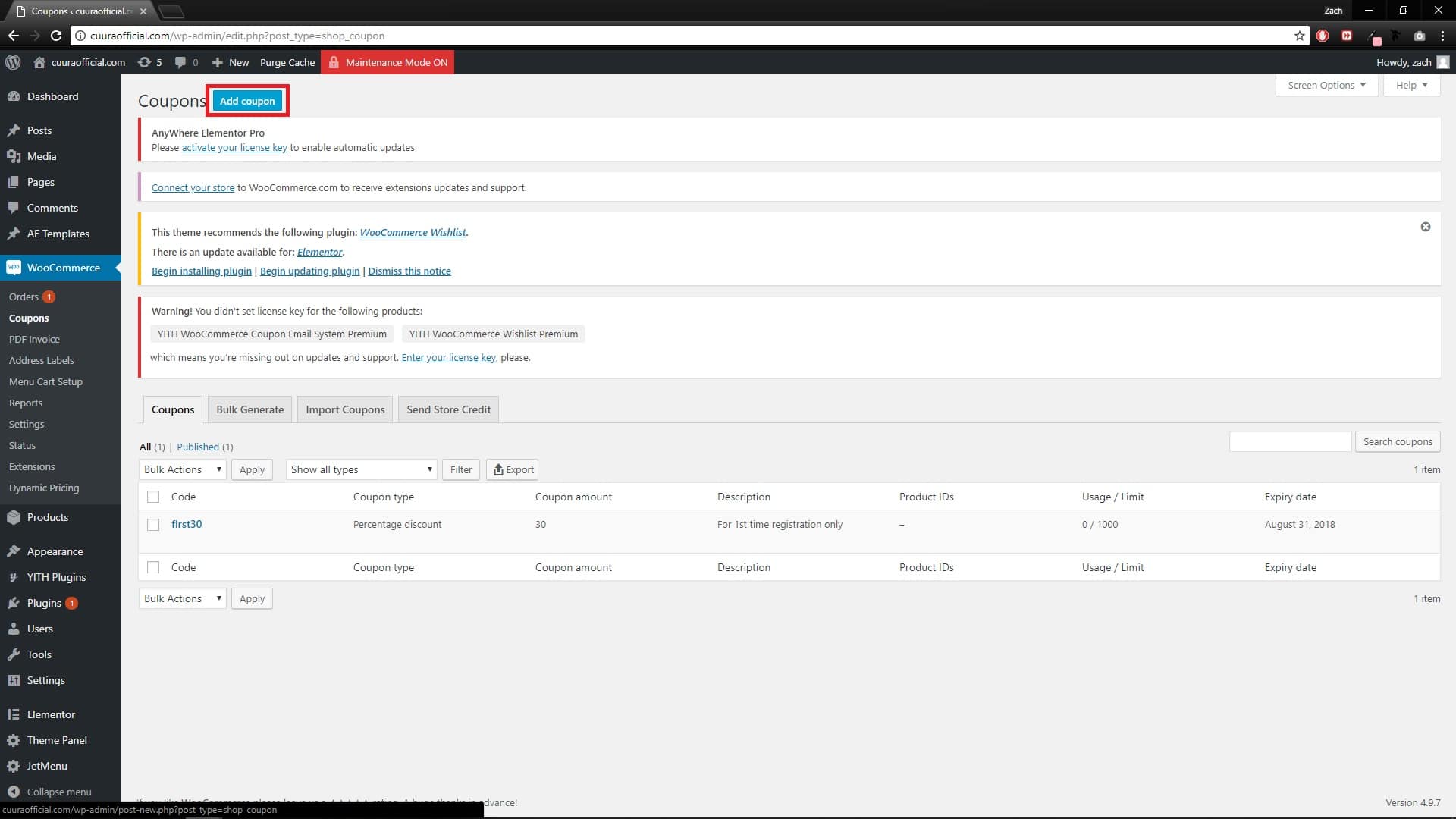This screenshot has height=819, width=1456.
Task: Open Dynamic Pricing submenu item
Action: [x=44, y=488]
